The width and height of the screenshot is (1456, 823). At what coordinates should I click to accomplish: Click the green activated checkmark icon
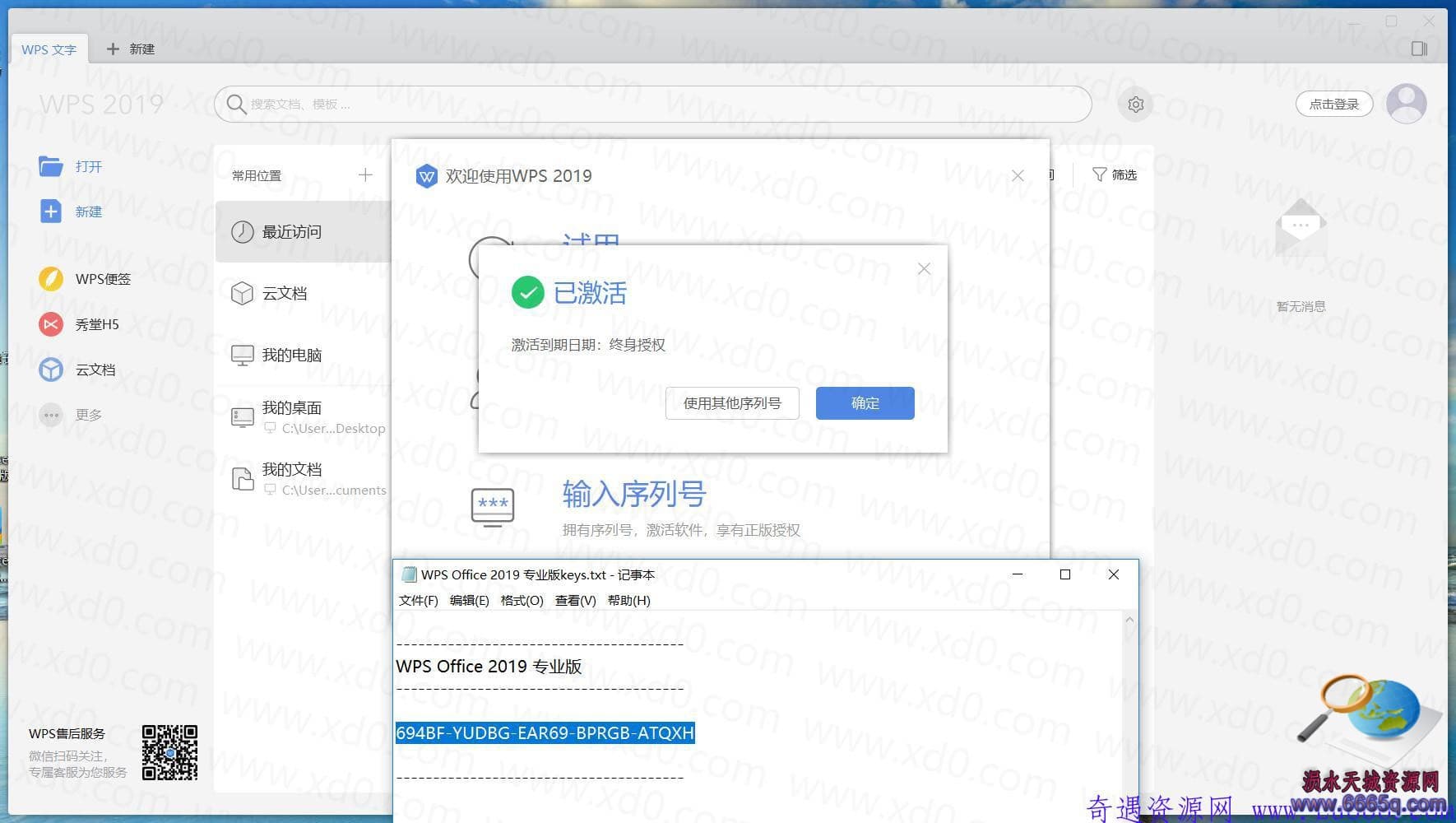click(527, 292)
